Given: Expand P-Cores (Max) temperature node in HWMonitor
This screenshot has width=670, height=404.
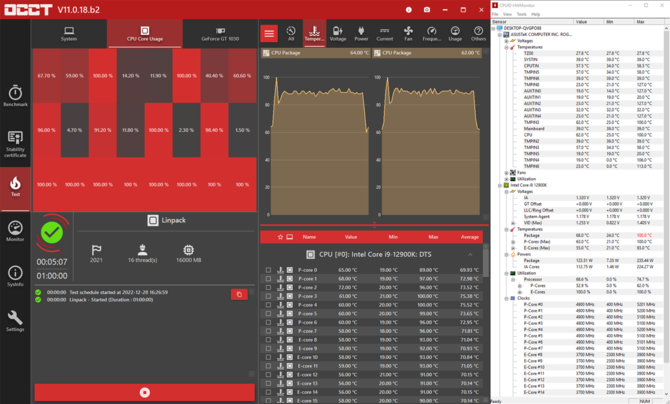Looking at the screenshot, I should point(513,242).
